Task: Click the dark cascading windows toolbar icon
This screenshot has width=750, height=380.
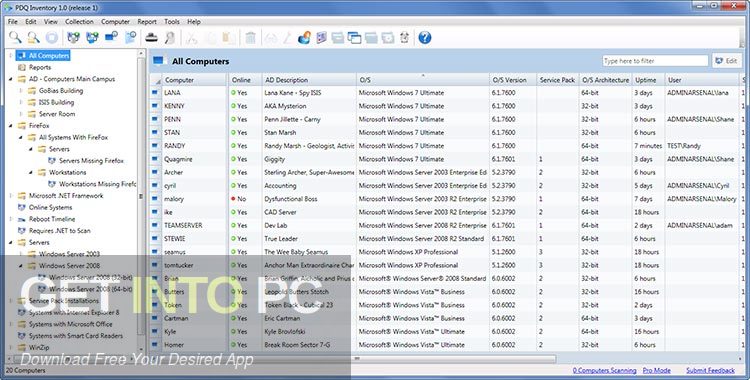Action: (354, 37)
